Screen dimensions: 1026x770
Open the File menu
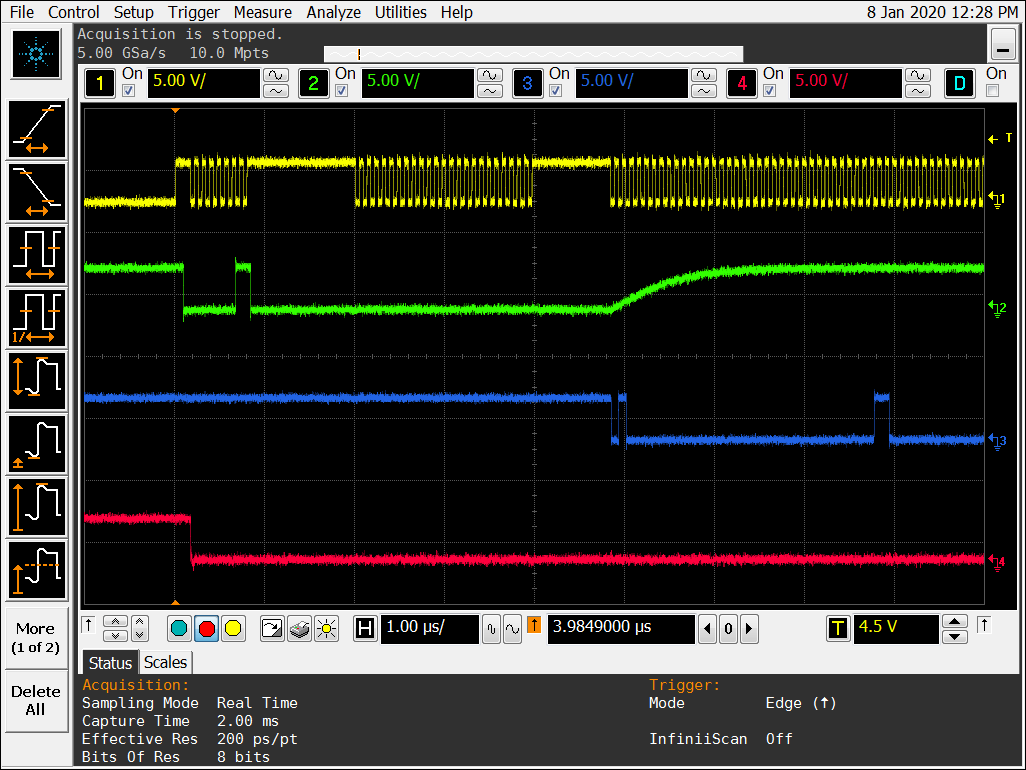(22, 12)
